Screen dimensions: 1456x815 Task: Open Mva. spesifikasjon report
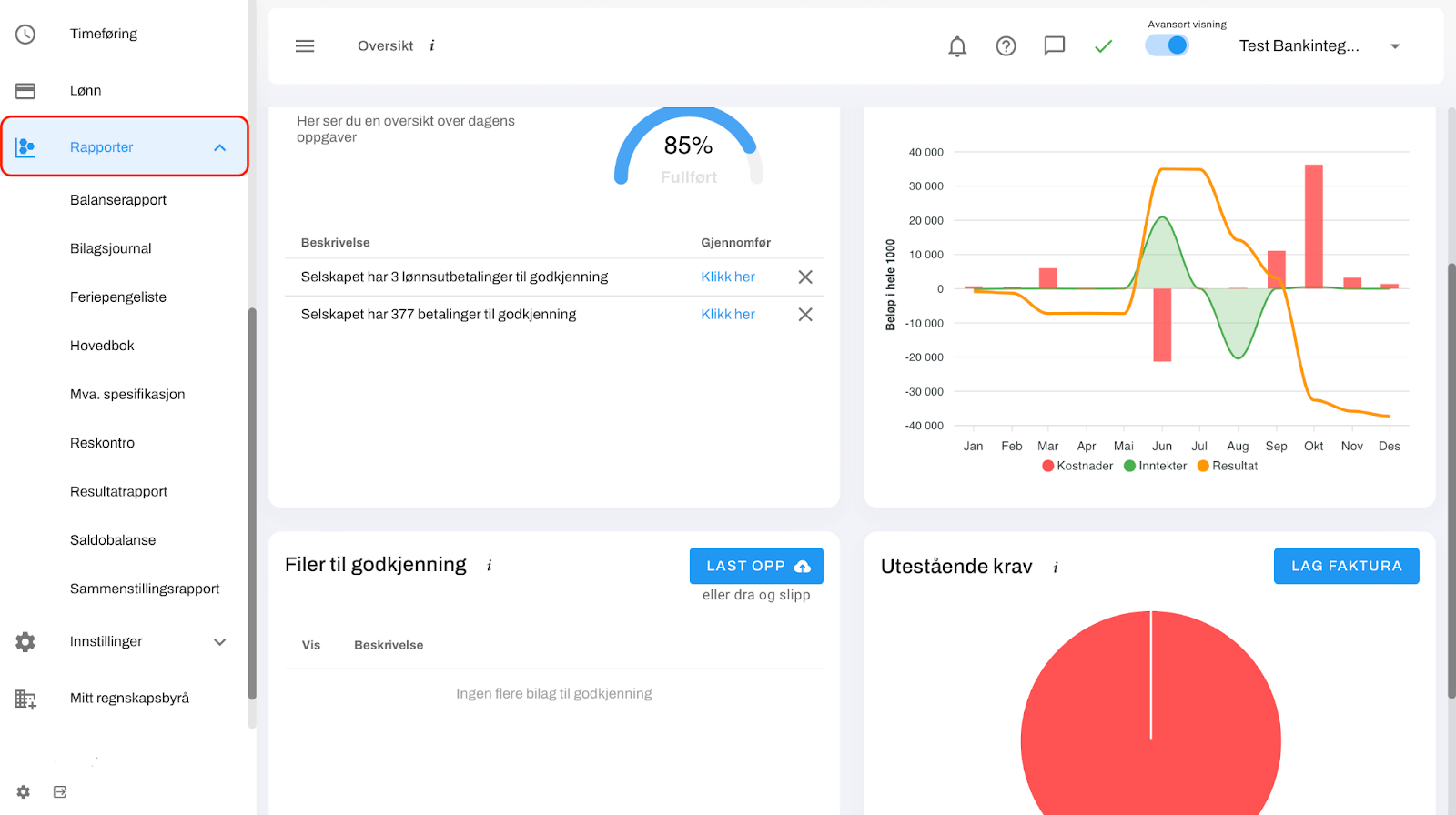coord(127,395)
